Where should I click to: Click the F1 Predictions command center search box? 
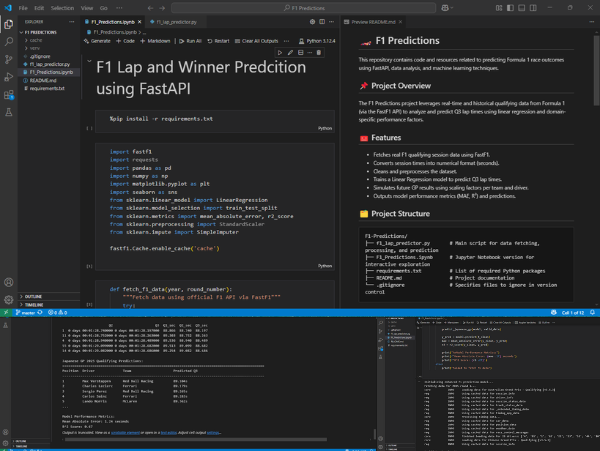(303, 8)
